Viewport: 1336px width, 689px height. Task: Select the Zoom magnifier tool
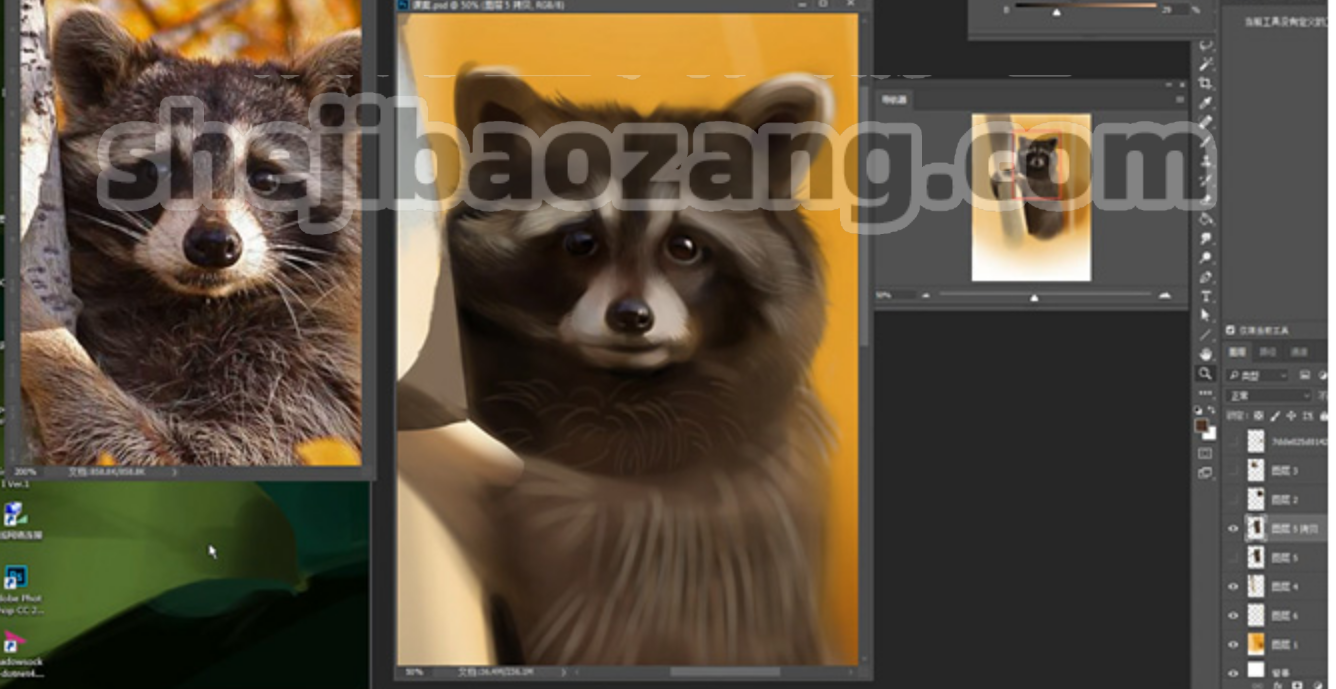pos(1206,374)
